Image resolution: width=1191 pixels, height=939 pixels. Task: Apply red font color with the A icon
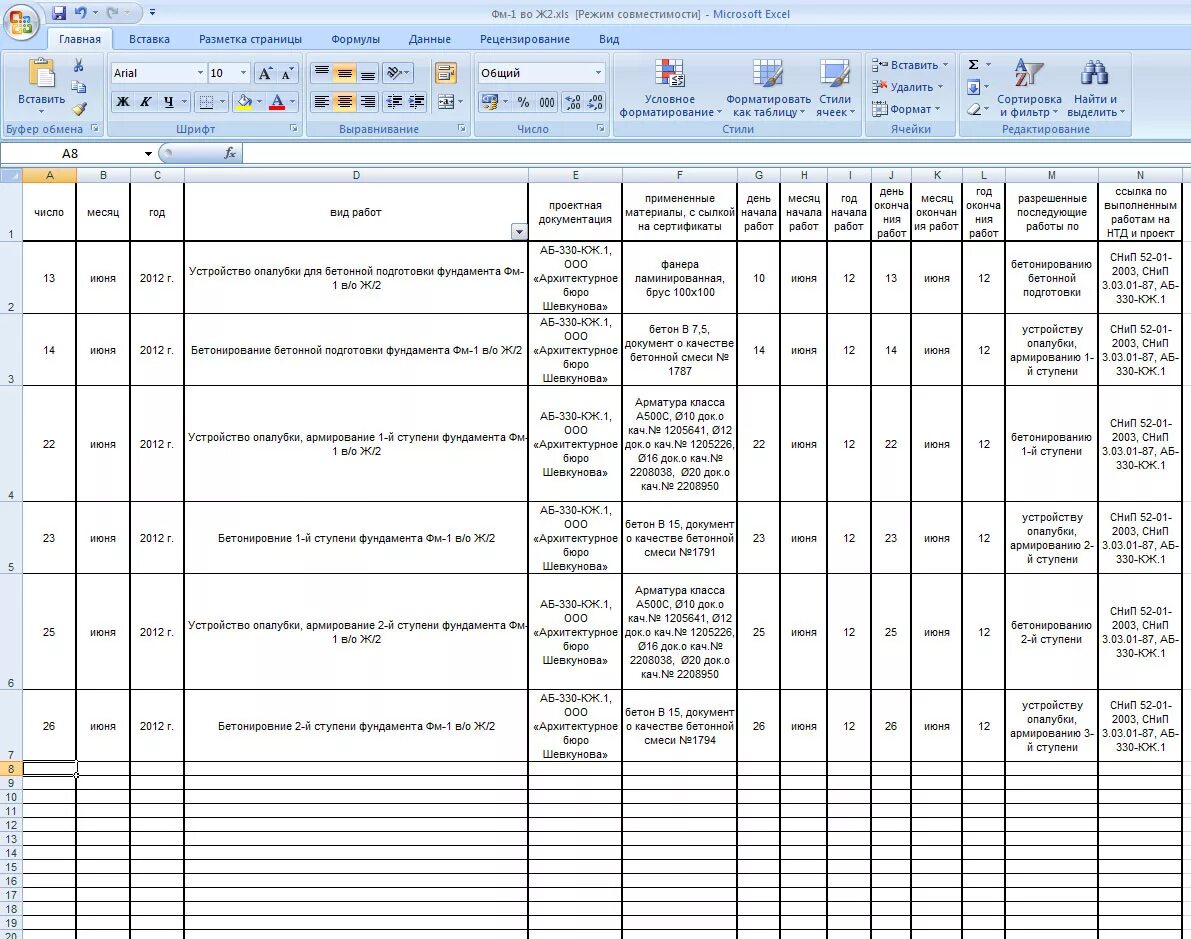pyautogui.click(x=276, y=101)
